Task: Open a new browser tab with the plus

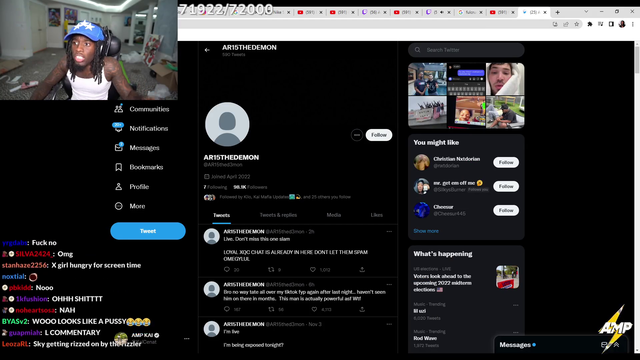Action: point(558,12)
